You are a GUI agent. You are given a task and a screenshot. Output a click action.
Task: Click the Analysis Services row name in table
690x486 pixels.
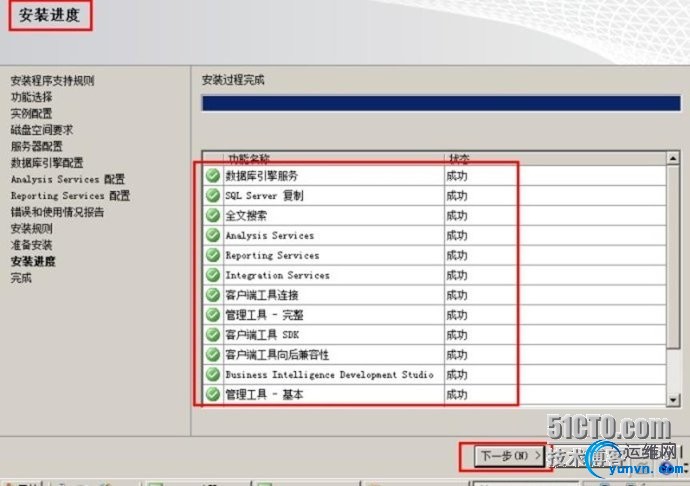(270, 236)
